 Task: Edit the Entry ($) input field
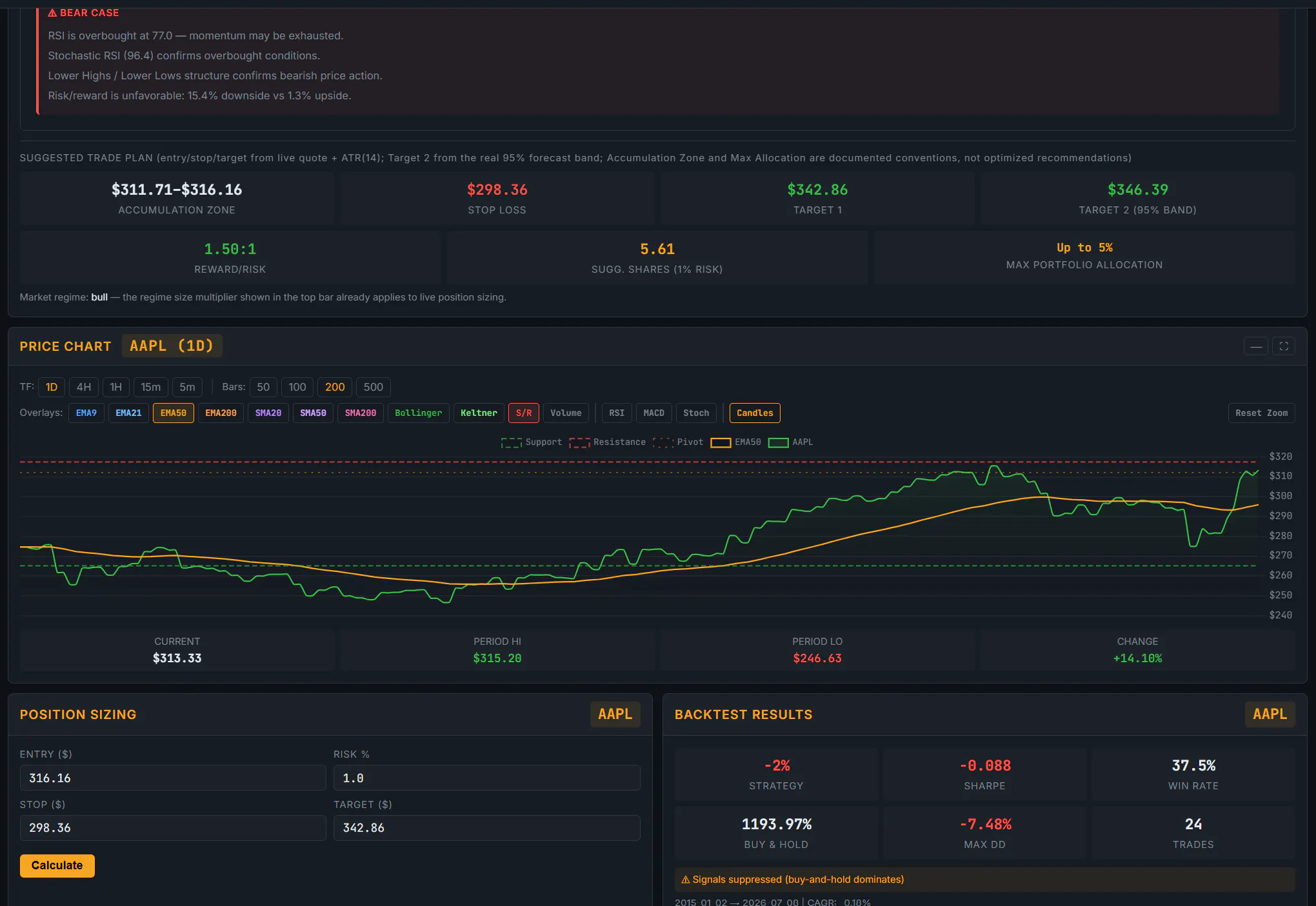pyautogui.click(x=173, y=778)
